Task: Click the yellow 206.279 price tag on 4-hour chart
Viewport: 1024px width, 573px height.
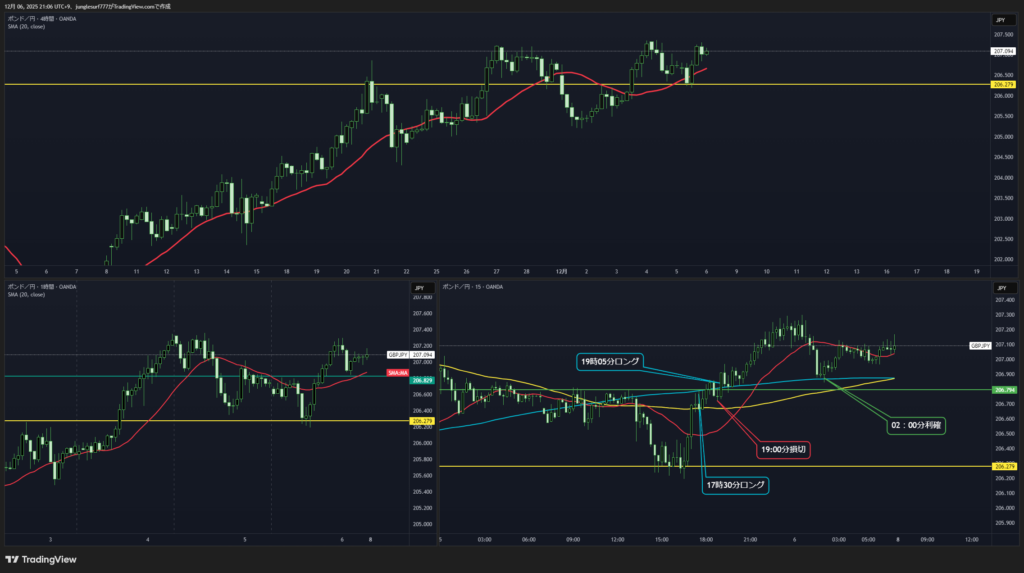Action: click(x=1003, y=85)
